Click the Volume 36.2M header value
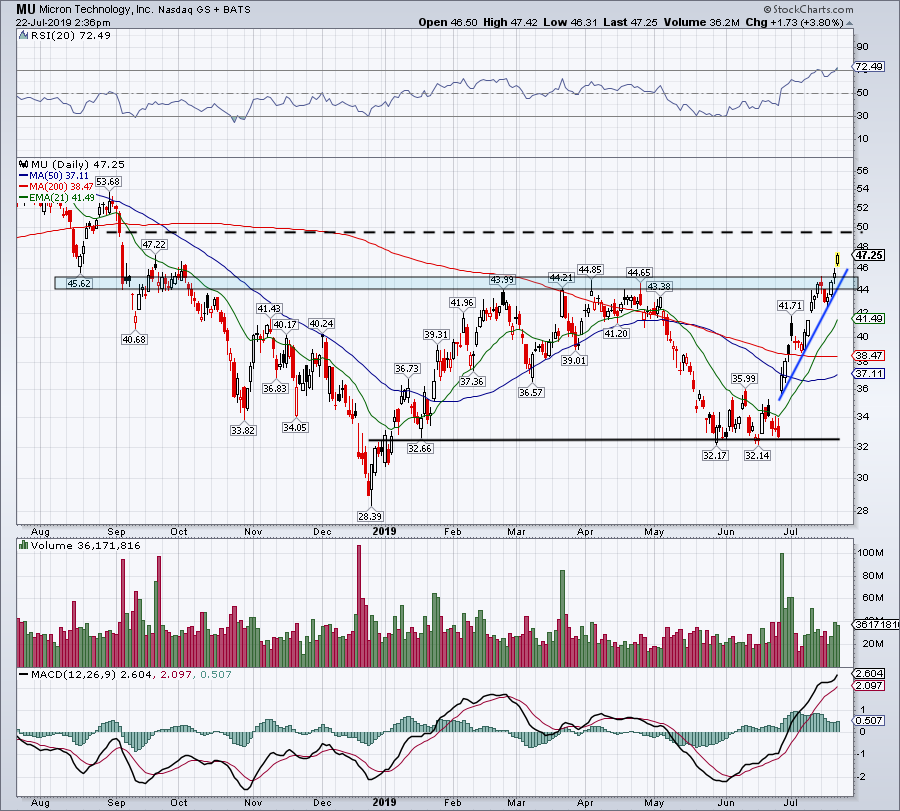The width and height of the screenshot is (900, 811). (x=701, y=22)
